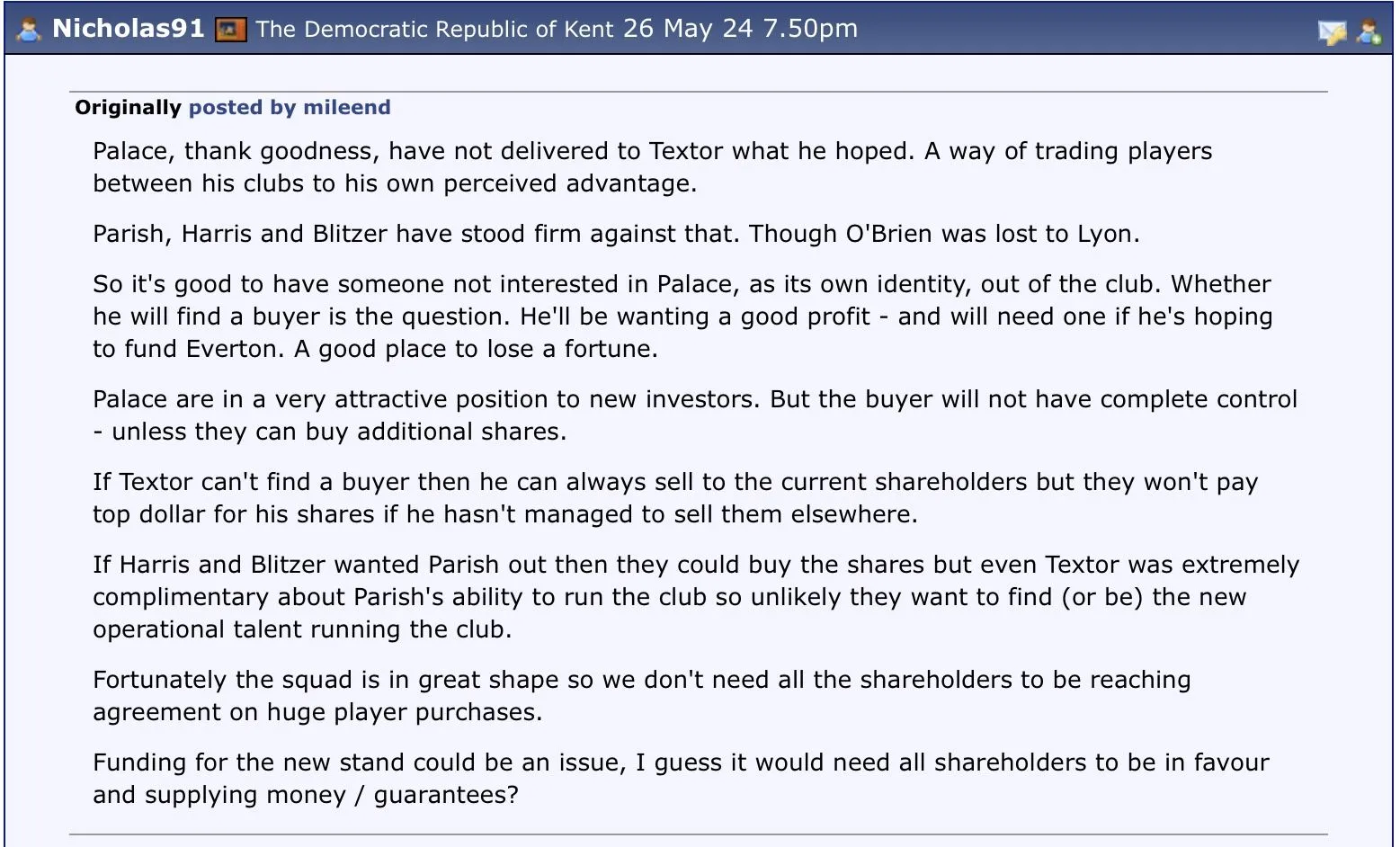
Task: Click the line about Parish, Harris and Blitzer standing firm
Action: pyautogui.click(x=616, y=234)
